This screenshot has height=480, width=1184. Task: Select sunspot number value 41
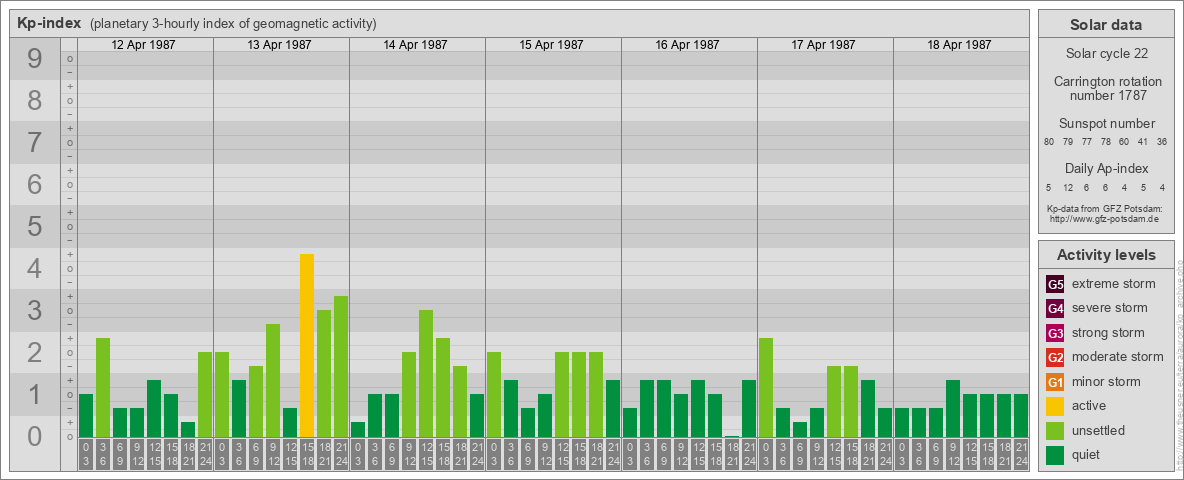(x=1143, y=142)
